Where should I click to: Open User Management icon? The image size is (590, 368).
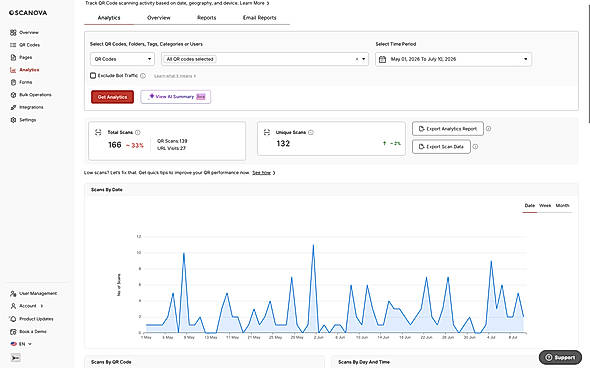[13, 293]
